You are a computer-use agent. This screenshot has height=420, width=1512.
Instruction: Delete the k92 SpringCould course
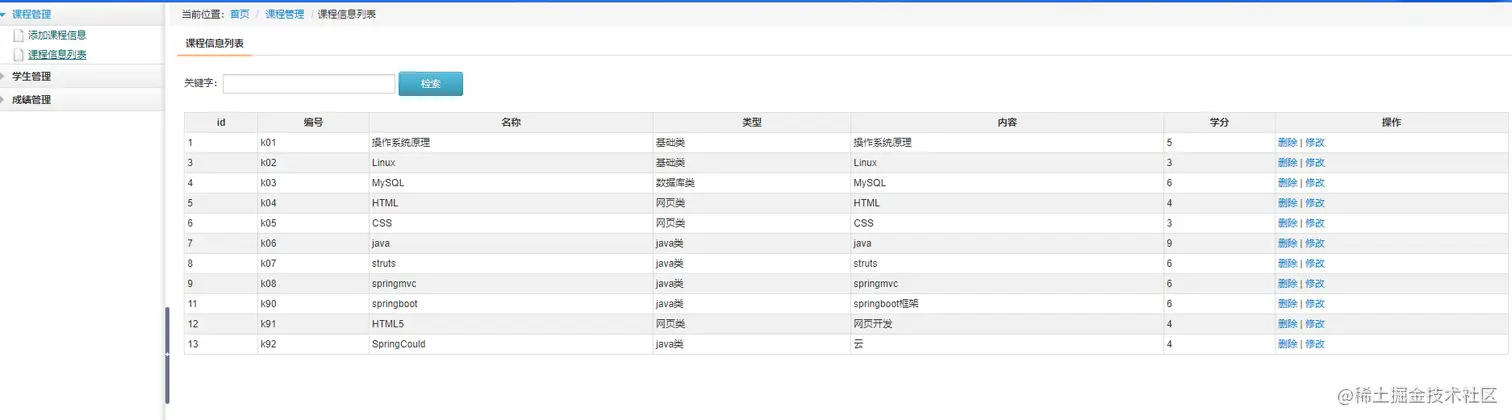pyautogui.click(x=1287, y=344)
